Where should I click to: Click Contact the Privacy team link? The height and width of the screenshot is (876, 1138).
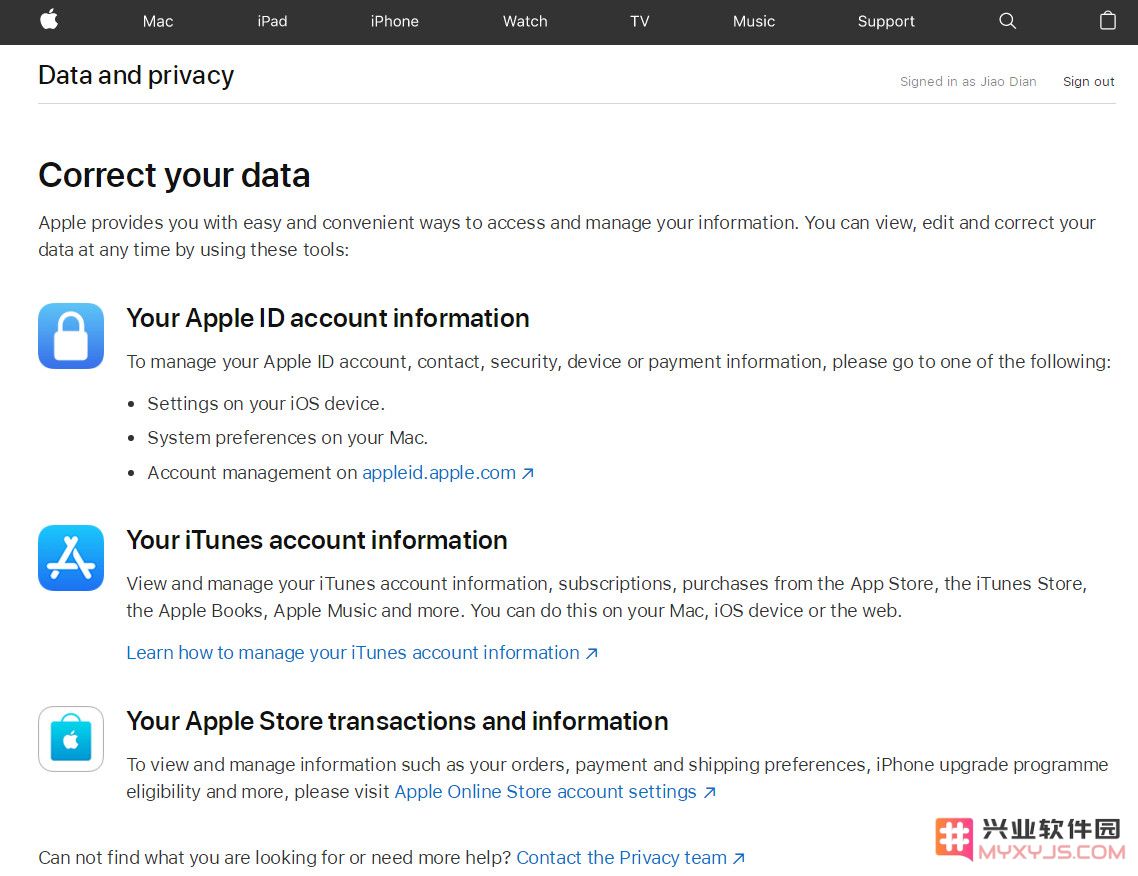point(631,857)
